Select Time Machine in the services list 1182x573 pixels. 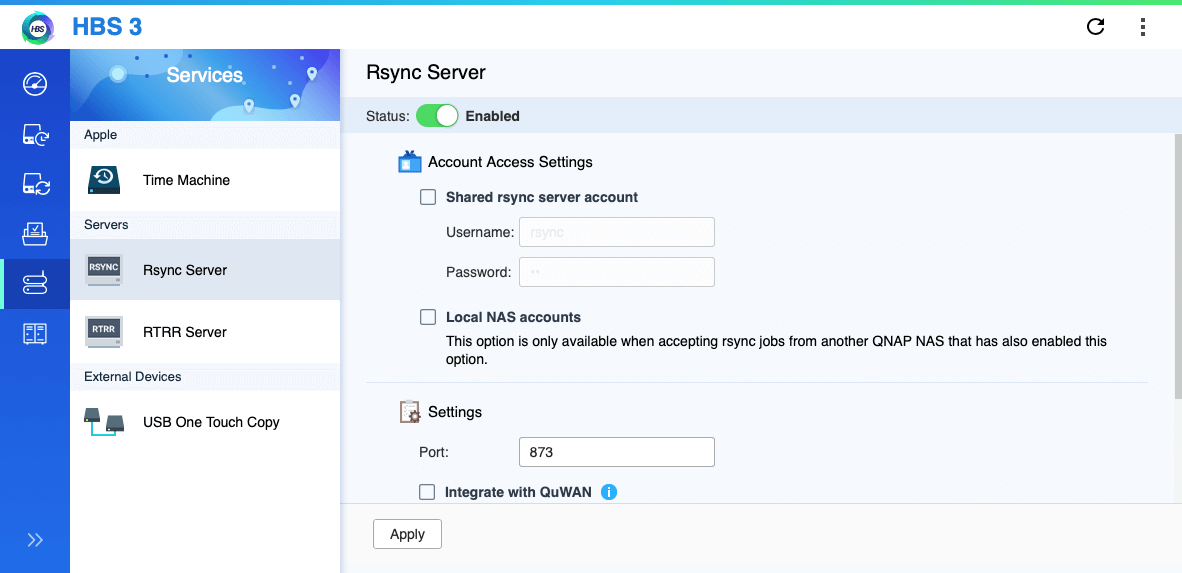186,180
